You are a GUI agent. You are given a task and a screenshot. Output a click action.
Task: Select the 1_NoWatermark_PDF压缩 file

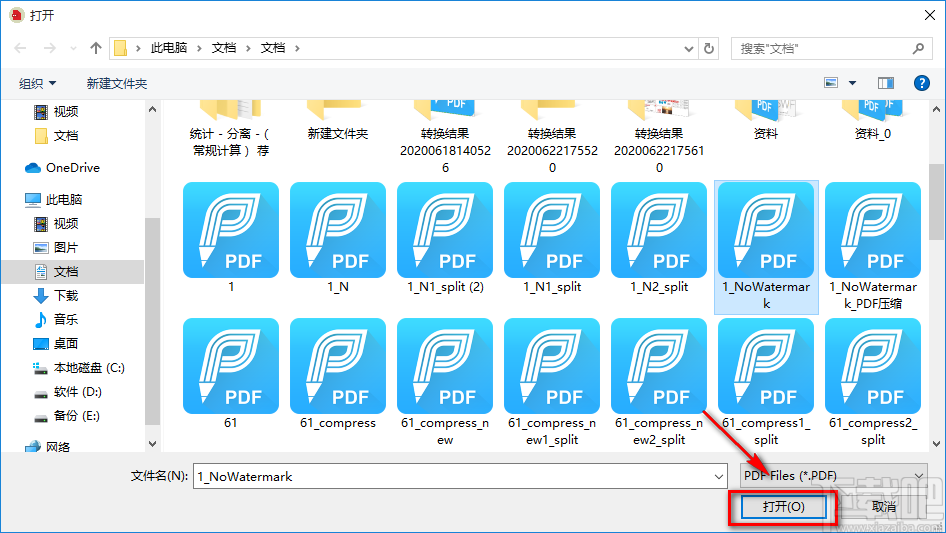(x=873, y=247)
